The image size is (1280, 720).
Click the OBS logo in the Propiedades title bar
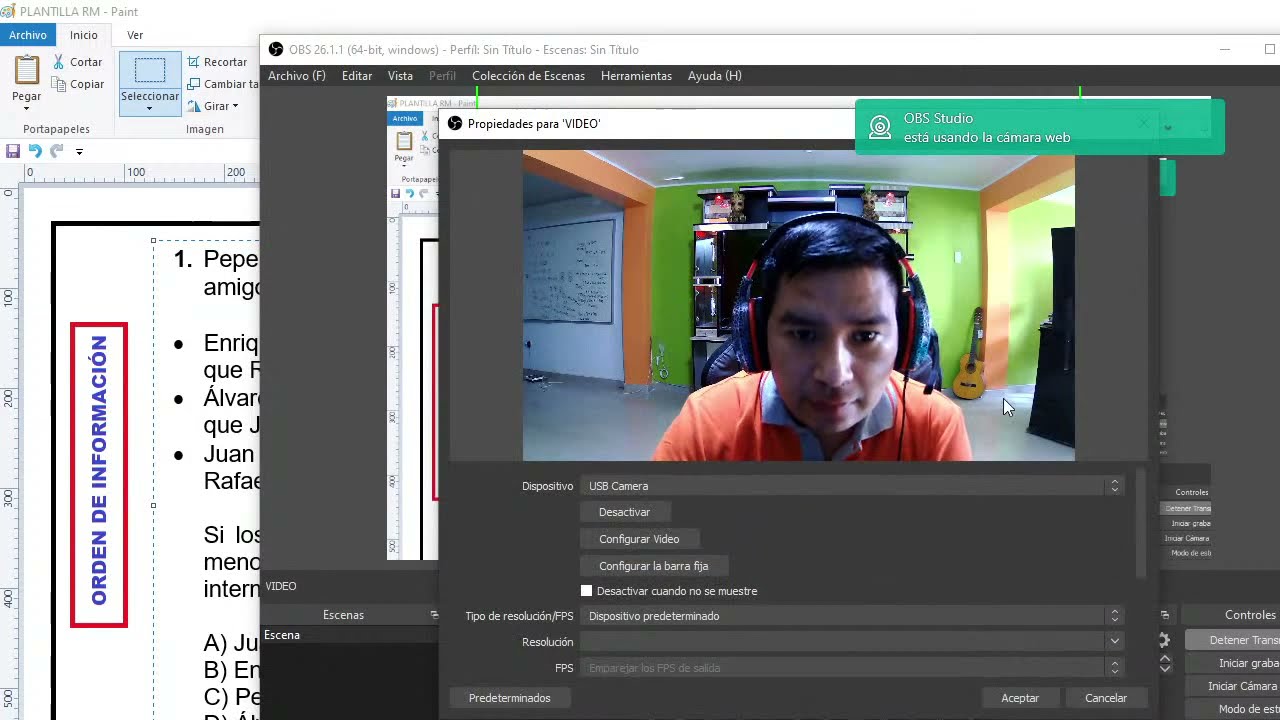coord(455,124)
